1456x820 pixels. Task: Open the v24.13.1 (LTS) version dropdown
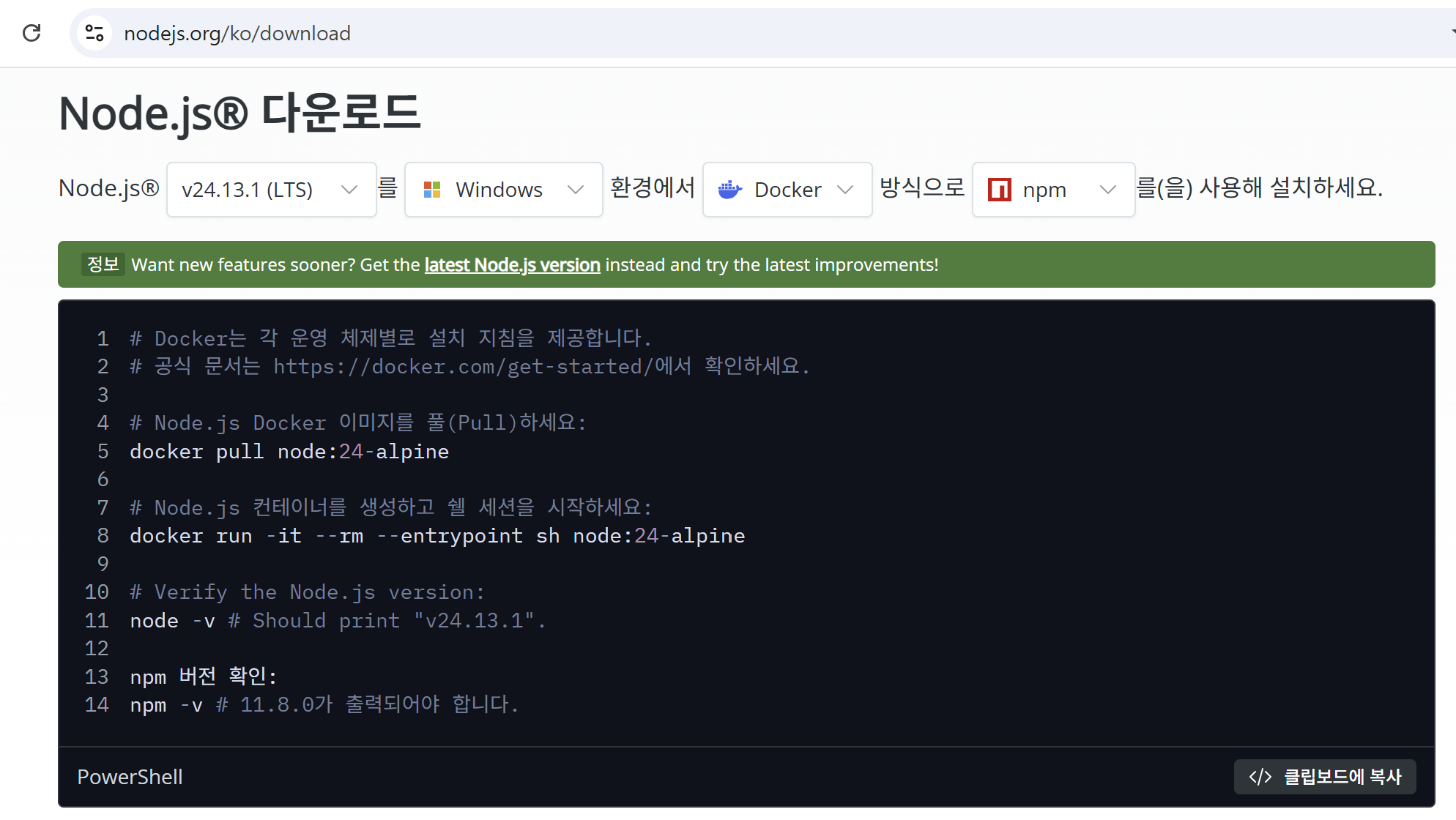272,190
